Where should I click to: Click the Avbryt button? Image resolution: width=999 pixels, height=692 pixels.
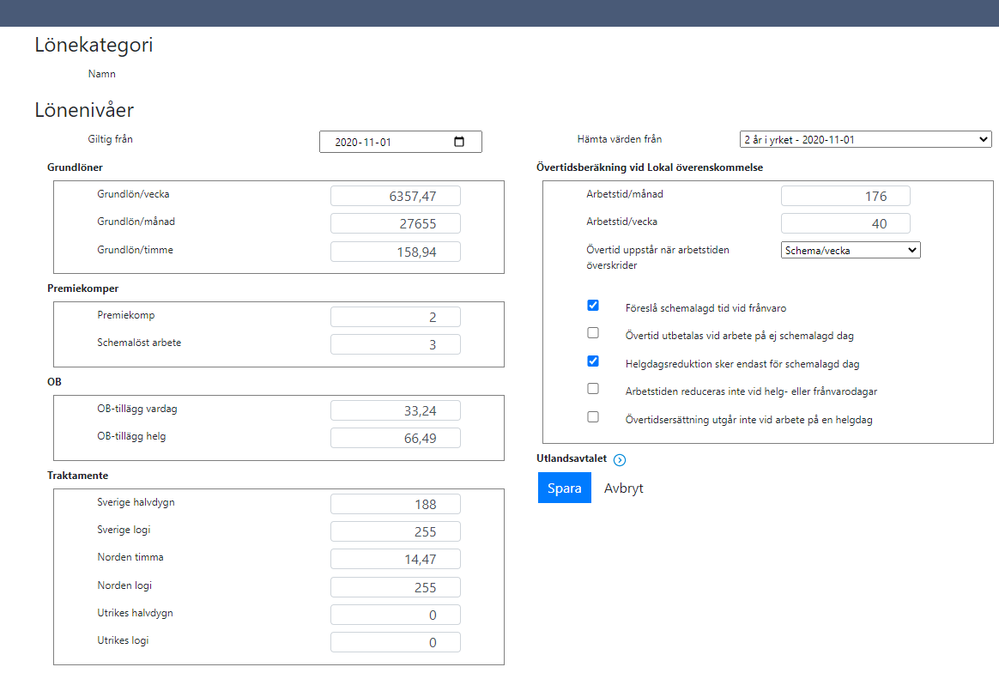click(623, 488)
